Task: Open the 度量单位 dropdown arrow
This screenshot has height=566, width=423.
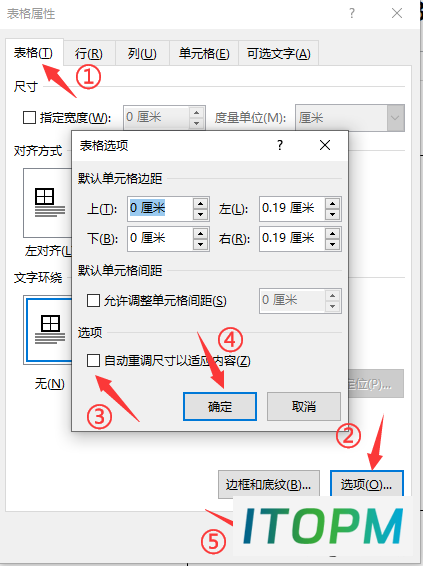Action: [x=395, y=118]
